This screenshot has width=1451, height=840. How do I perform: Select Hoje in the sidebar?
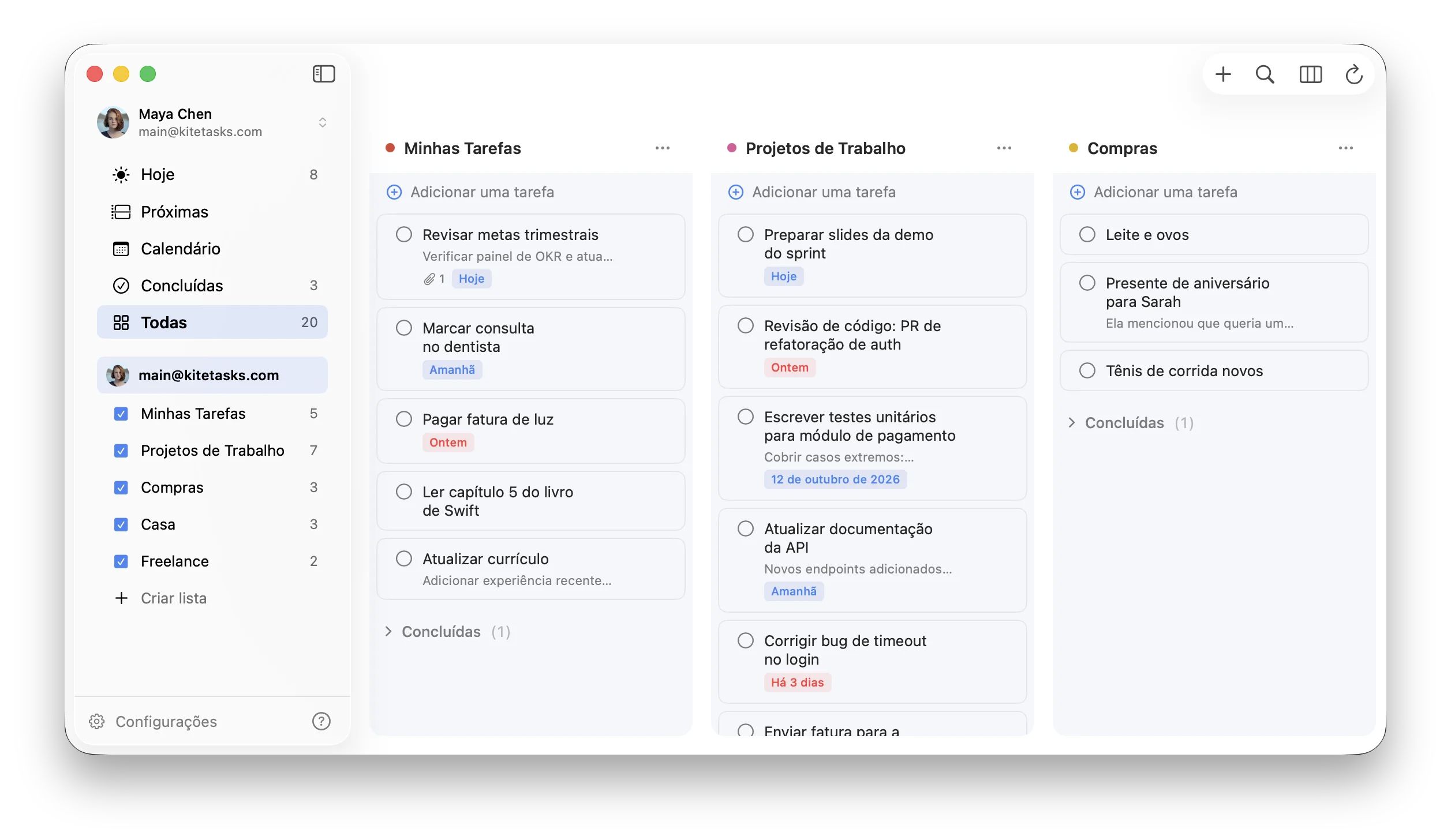(212, 174)
